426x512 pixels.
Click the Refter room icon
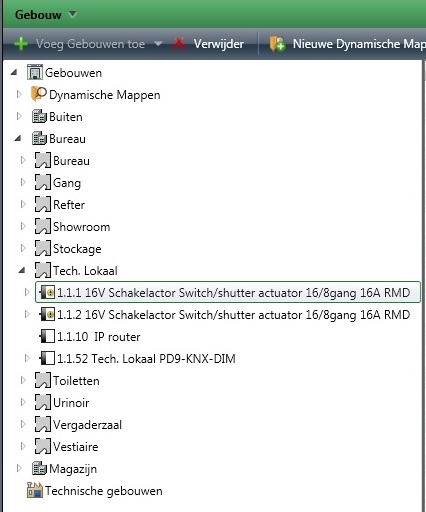[43, 204]
